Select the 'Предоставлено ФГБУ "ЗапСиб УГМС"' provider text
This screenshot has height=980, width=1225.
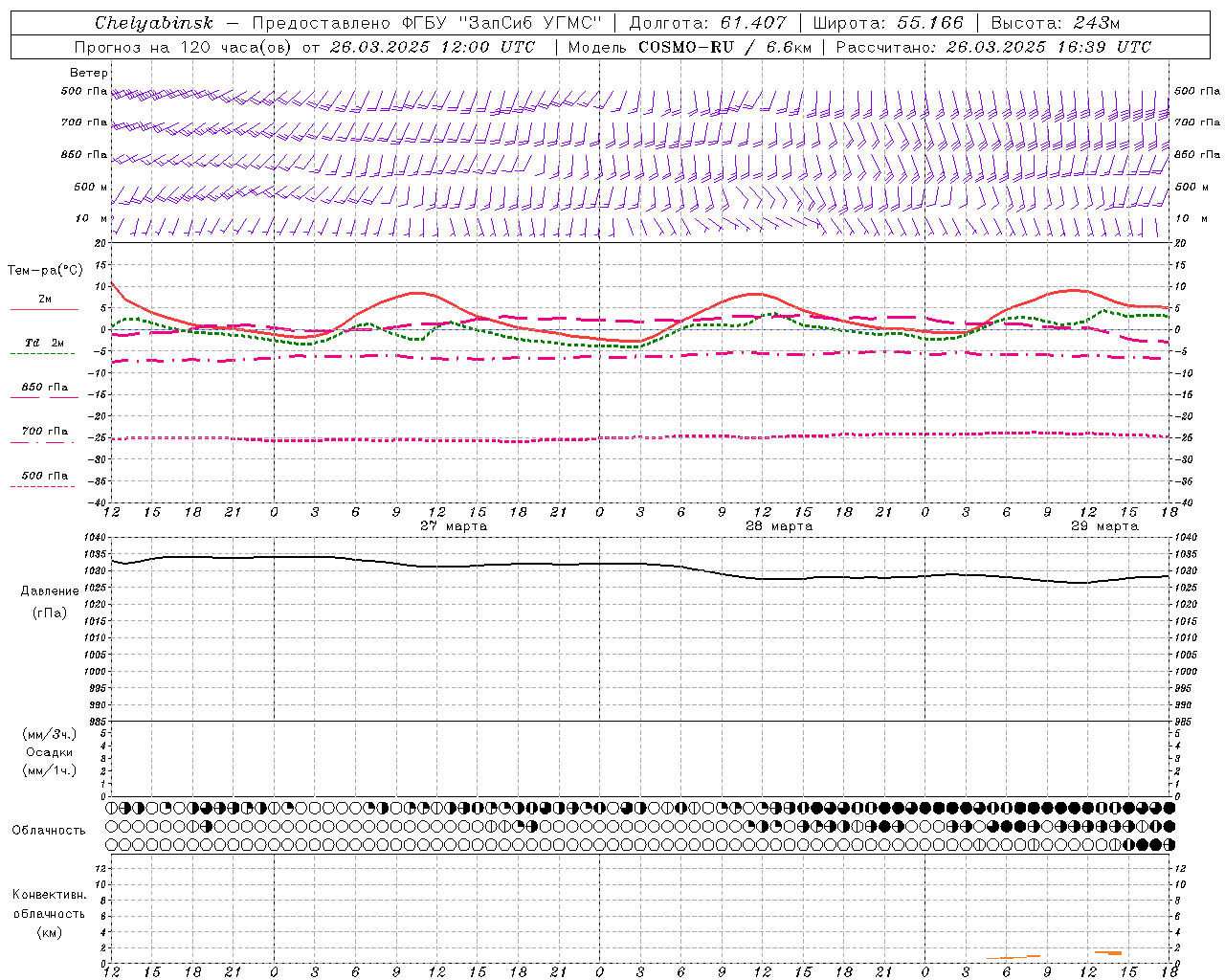click(426, 23)
